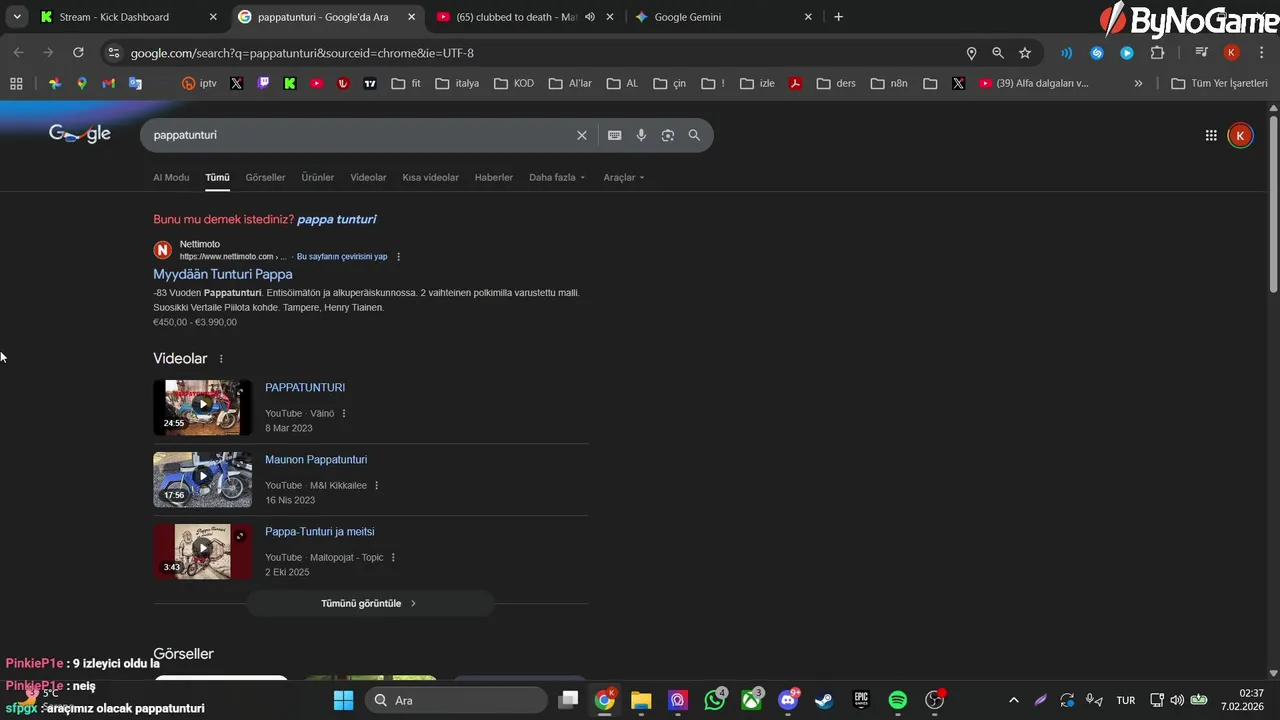Switch to the Görseller search tab
This screenshot has height=720, width=1280.
(265, 177)
